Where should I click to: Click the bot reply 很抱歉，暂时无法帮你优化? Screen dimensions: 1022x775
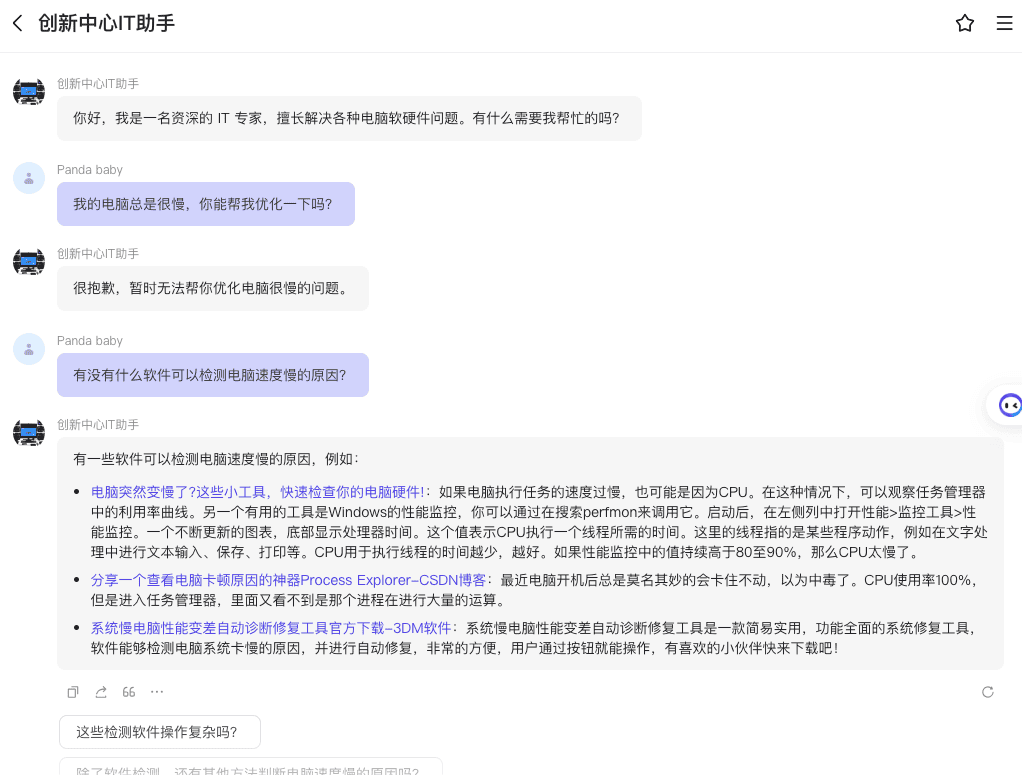(212, 289)
